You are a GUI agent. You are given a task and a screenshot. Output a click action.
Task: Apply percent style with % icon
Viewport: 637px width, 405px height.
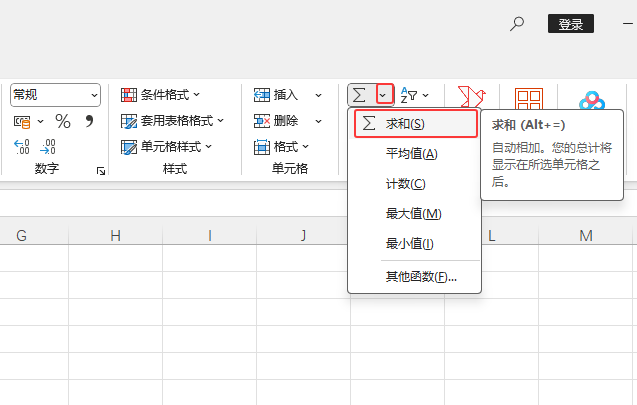[x=63, y=121]
